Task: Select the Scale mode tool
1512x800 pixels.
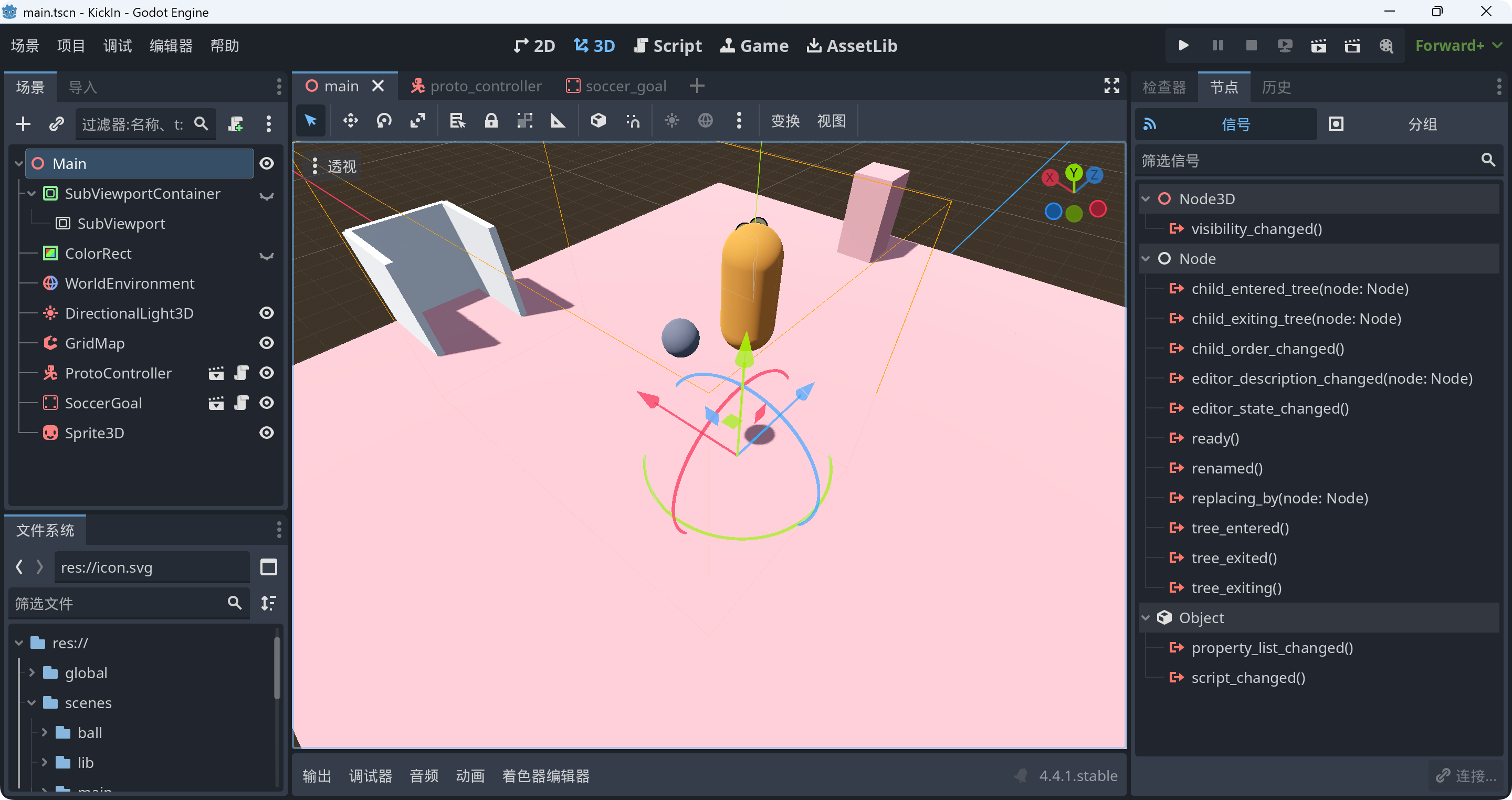Action: pos(418,121)
